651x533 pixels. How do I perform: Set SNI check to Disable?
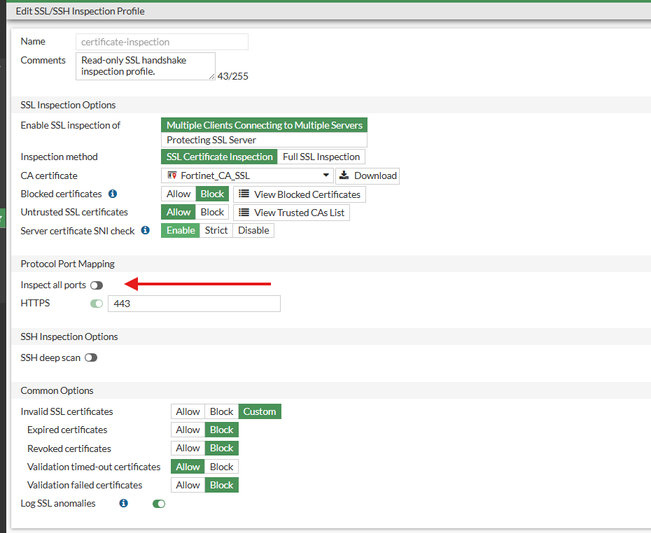coord(253,230)
